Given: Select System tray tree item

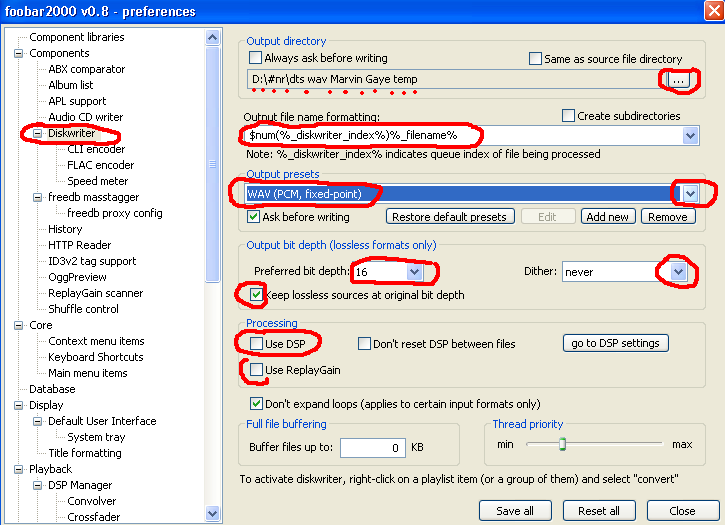Looking at the screenshot, I should coord(96,437).
